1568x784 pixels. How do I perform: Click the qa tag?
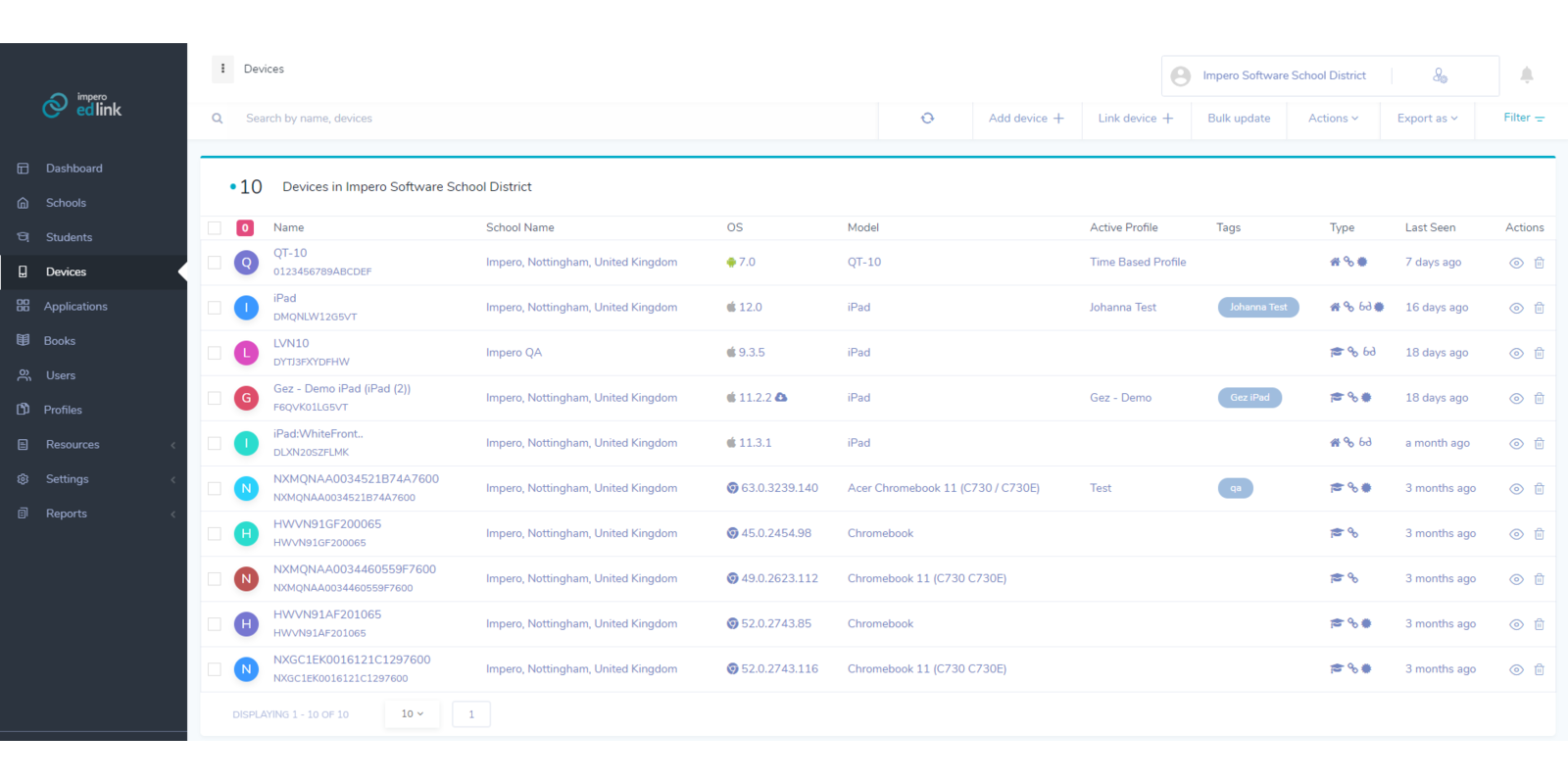pyautogui.click(x=1236, y=488)
